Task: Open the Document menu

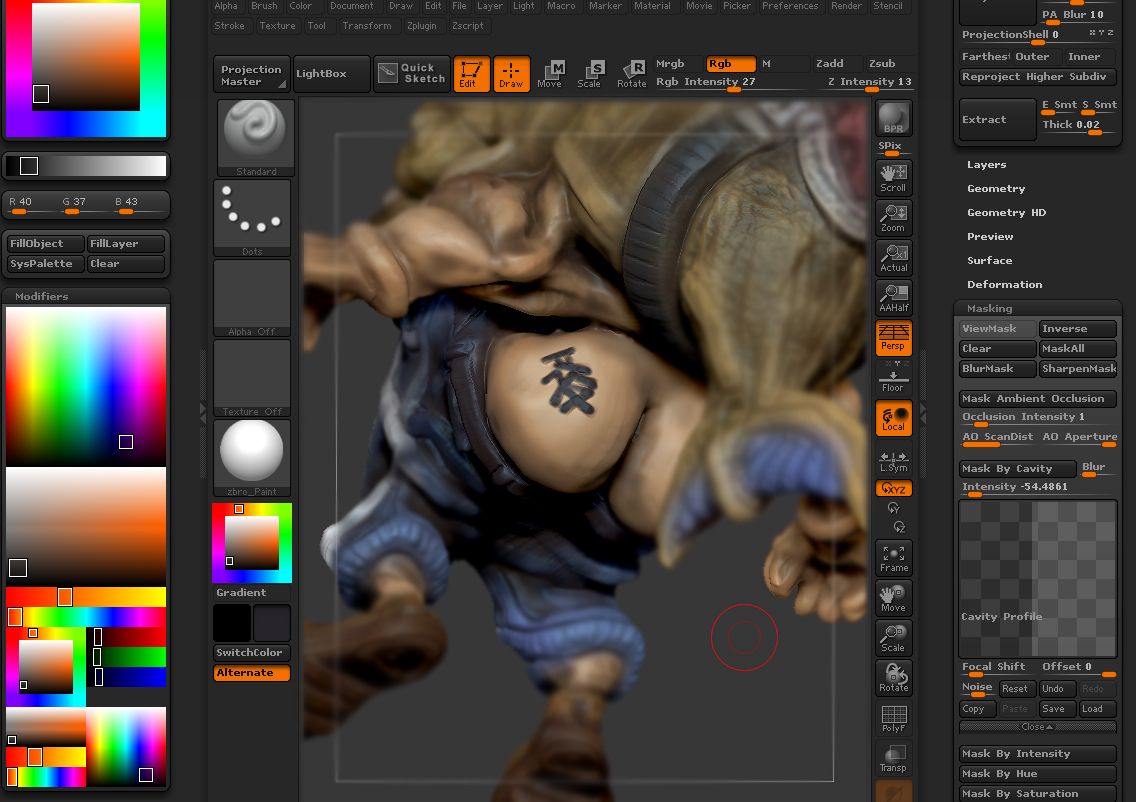Action: click(351, 6)
